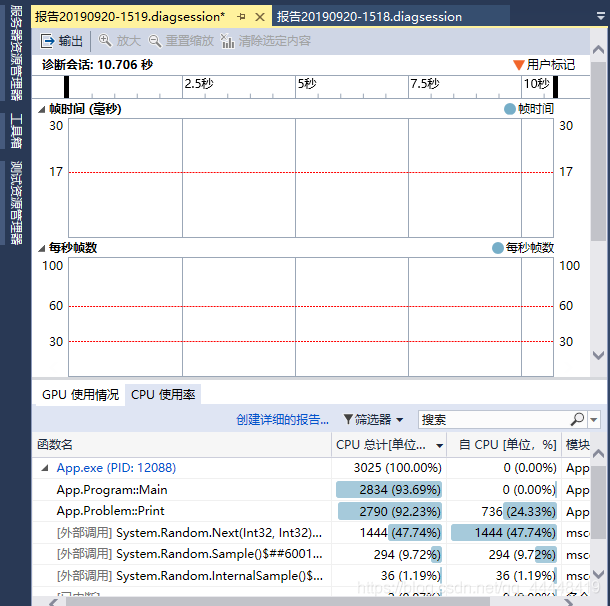Click the Output (输出) export icon

[47, 41]
